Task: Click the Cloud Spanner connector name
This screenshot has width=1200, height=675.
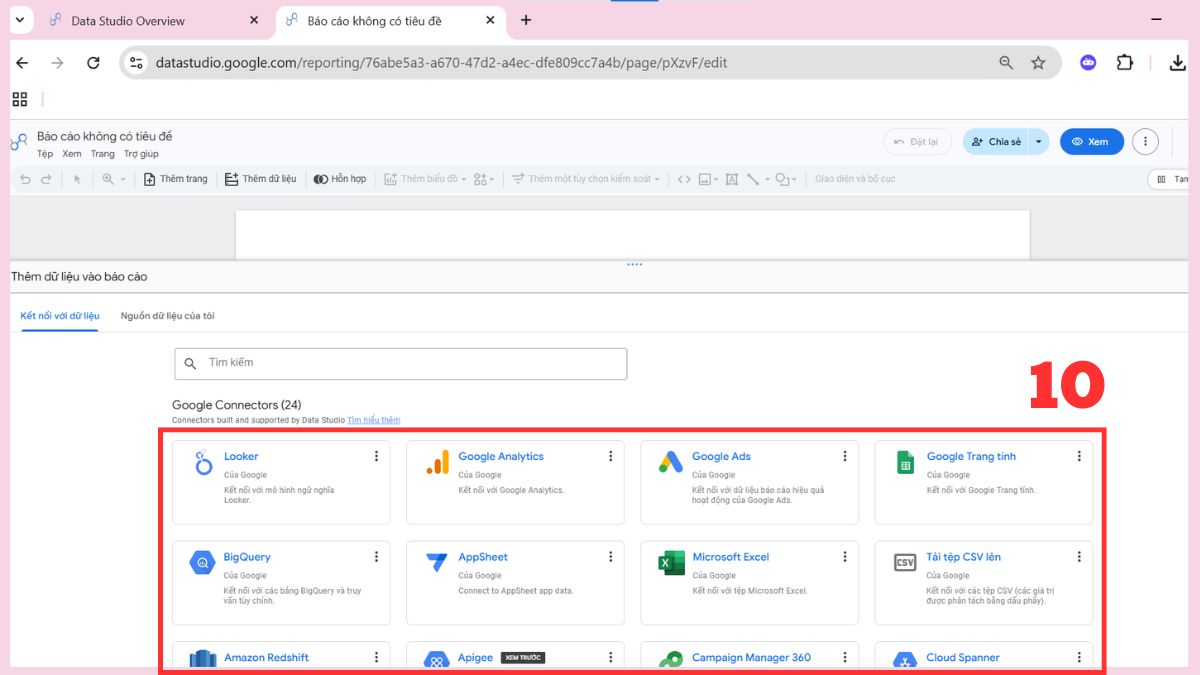Action: [x=963, y=658]
